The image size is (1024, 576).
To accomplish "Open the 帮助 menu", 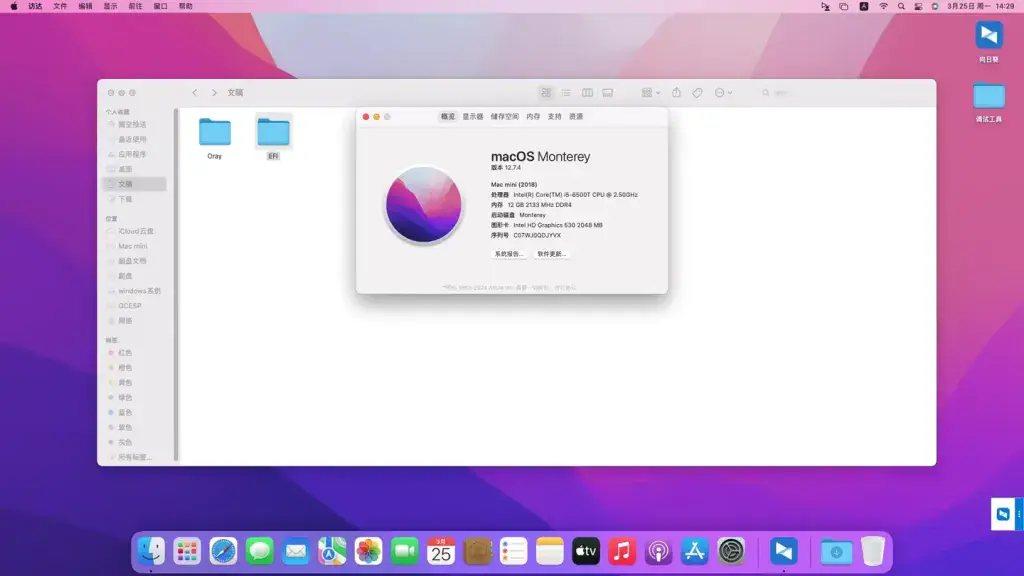I will pyautogui.click(x=185, y=6).
